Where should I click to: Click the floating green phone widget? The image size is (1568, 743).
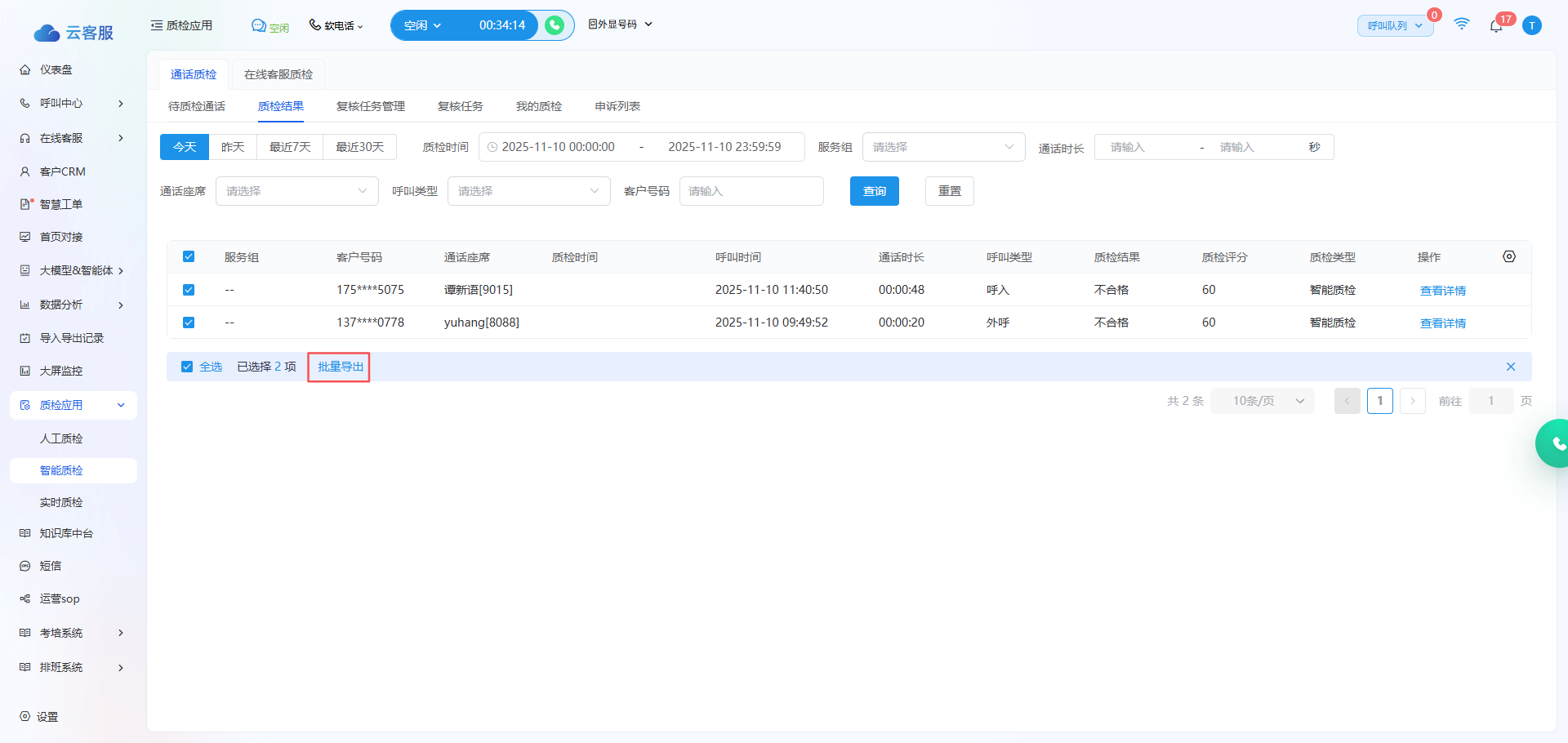(x=1555, y=443)
